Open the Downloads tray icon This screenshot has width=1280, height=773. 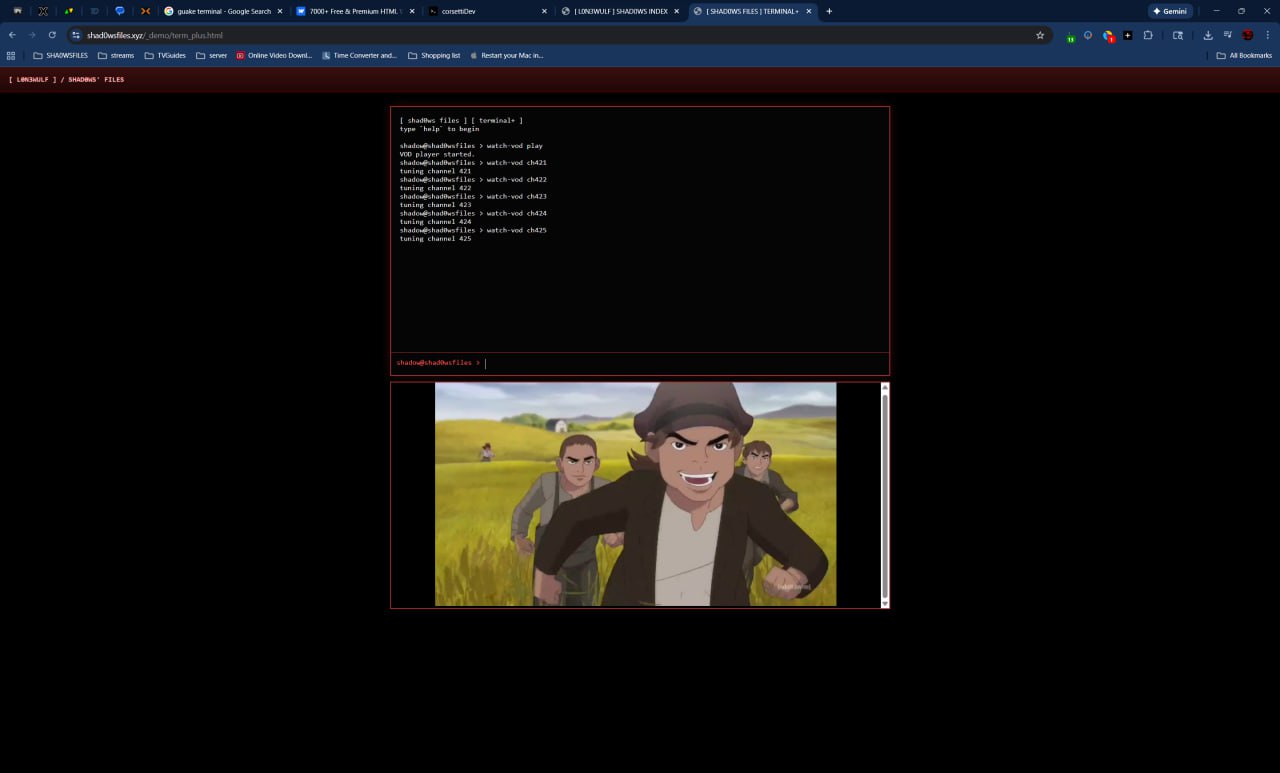point(1208,35)
